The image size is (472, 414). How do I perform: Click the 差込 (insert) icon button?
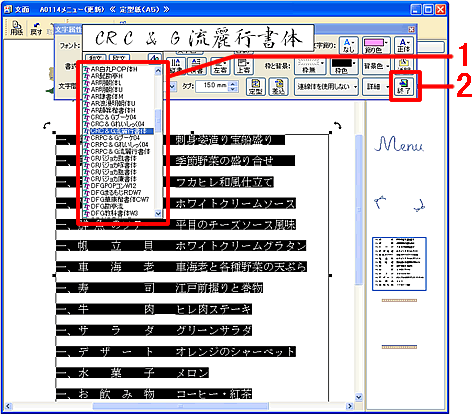(278, 87)
